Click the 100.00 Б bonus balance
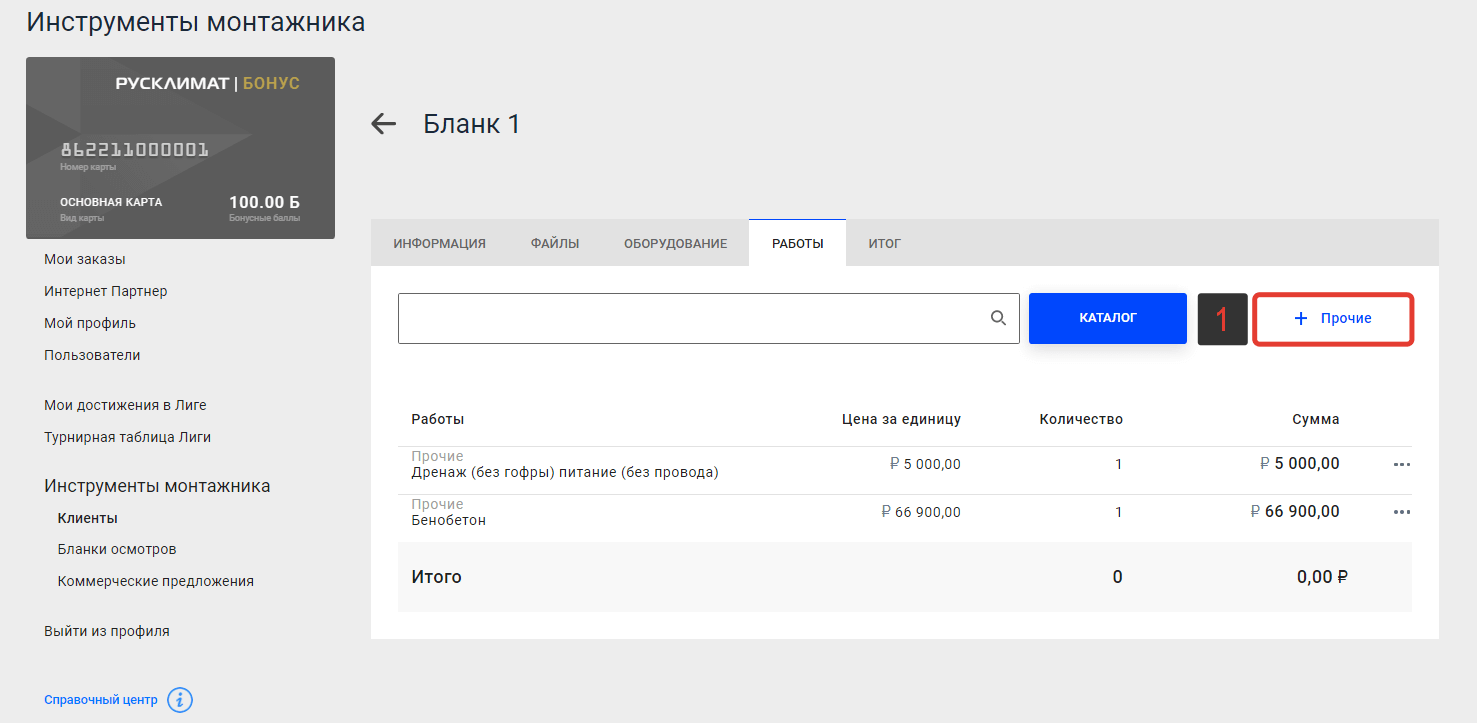This screenshot has width=1477, height=723. coord(264,202)
